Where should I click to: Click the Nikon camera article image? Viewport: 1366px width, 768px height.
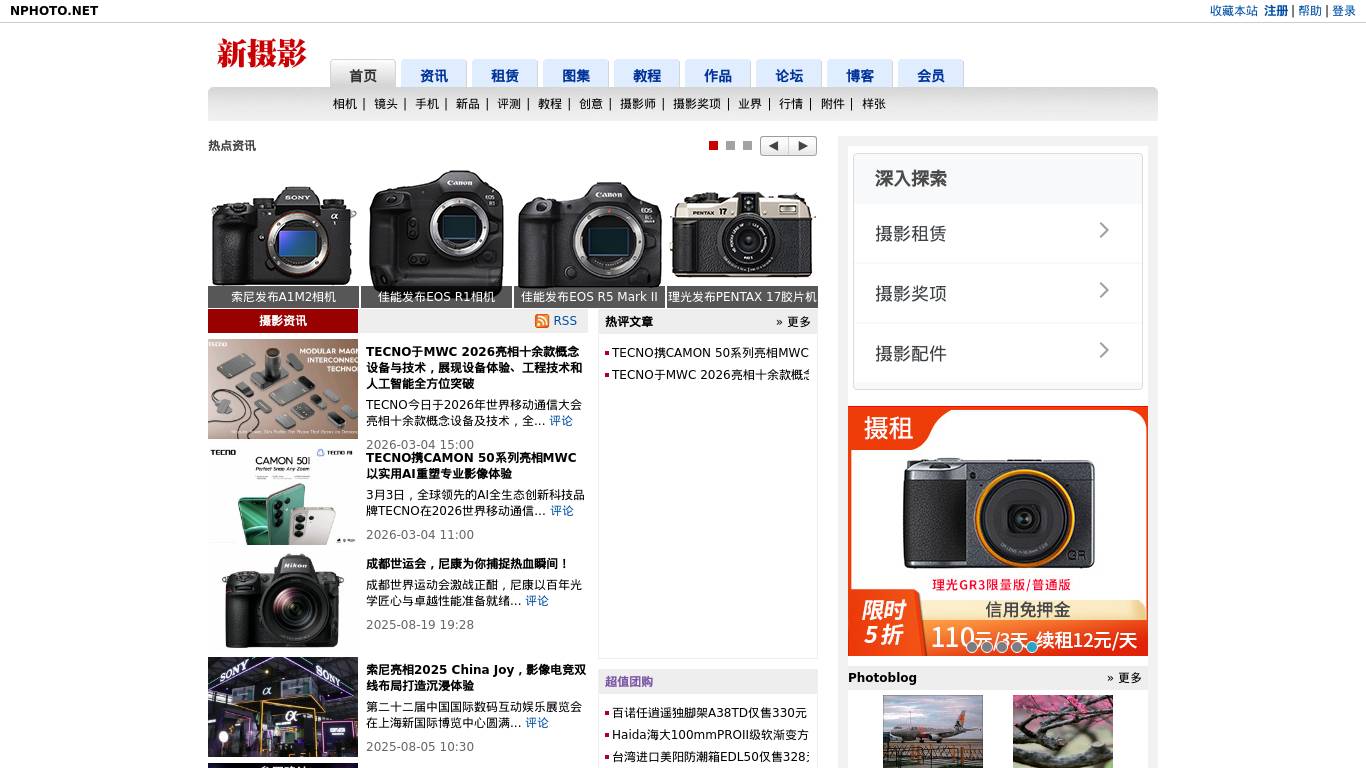coord(283,601)
